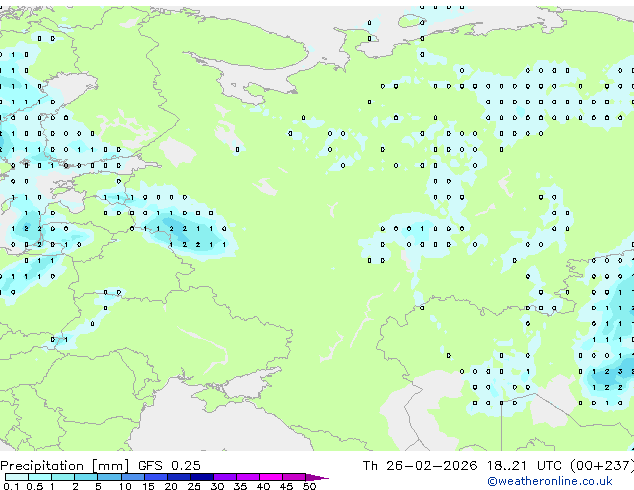Click the above-50 legend arrow tip

(317, 477)
